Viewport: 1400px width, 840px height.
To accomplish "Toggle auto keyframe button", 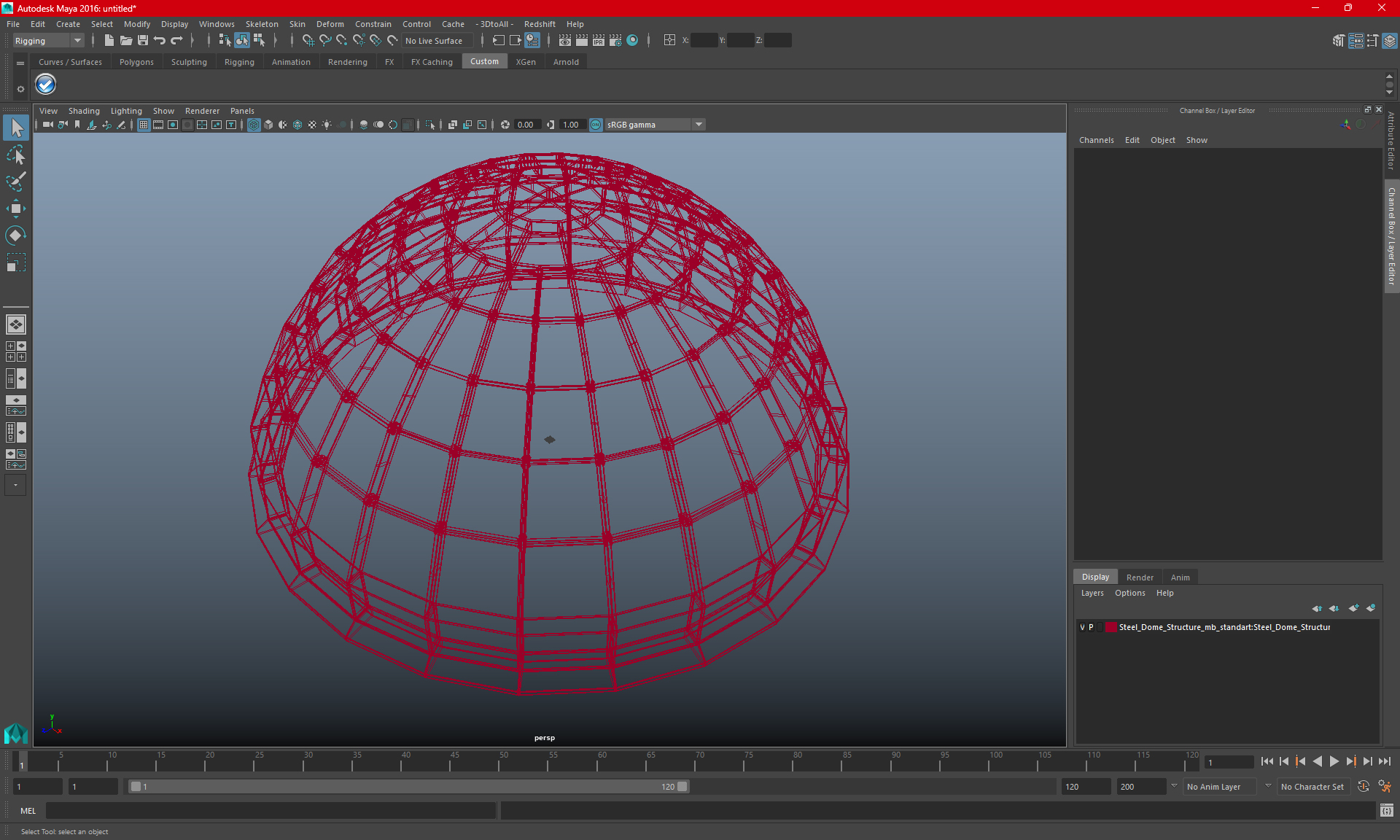I will coord(1364,787).
